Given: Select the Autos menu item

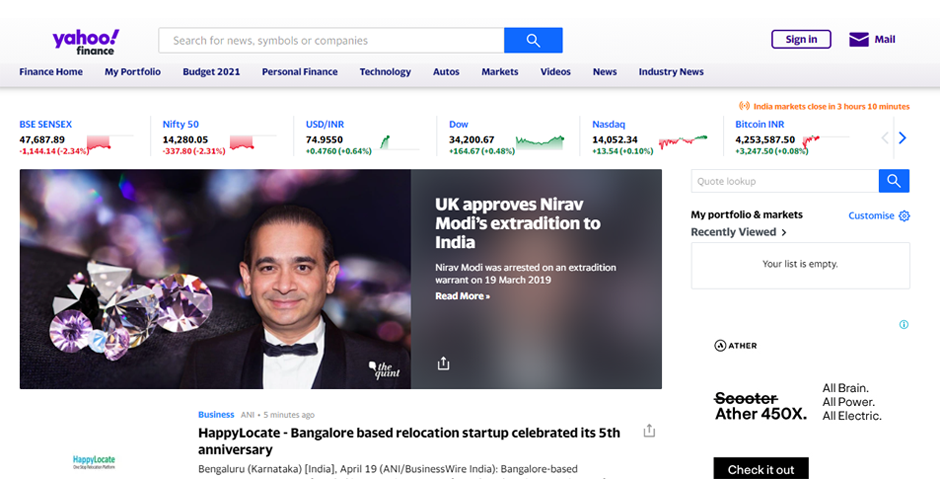Looking at the screenshot, I should (x=446, y=71).
